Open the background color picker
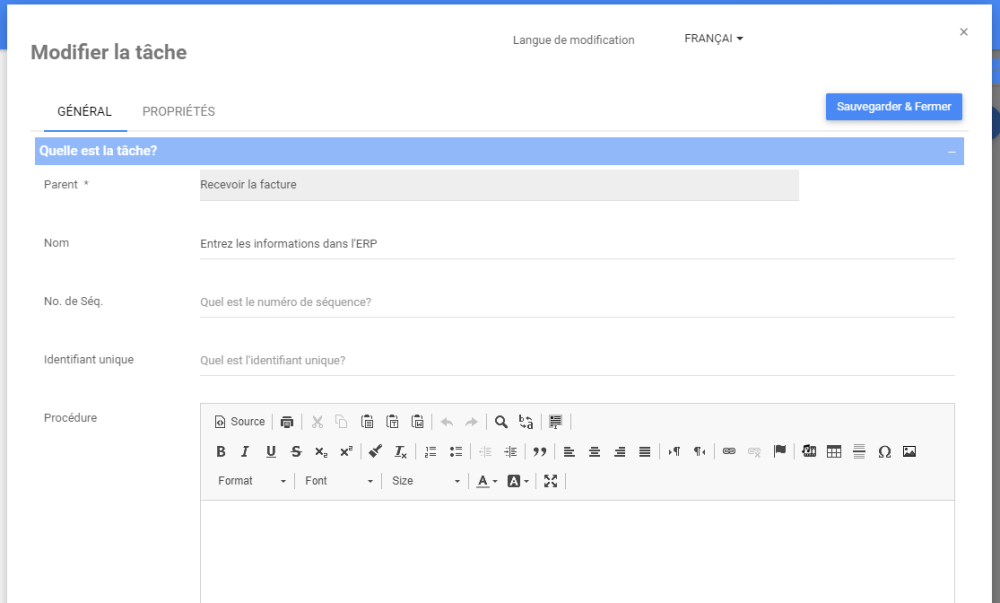This screenshot has height=603, width=1000. [x=518, y=481]
